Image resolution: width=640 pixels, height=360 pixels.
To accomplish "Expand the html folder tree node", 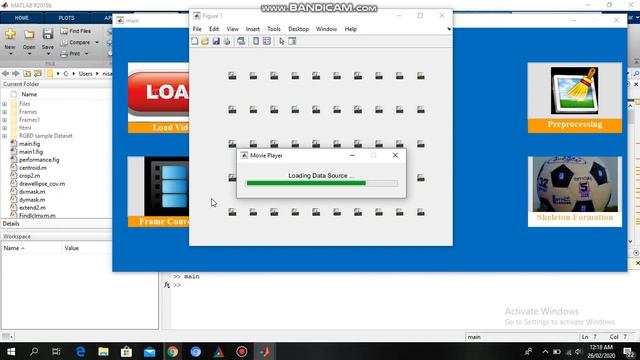I will tap(4, 128).
